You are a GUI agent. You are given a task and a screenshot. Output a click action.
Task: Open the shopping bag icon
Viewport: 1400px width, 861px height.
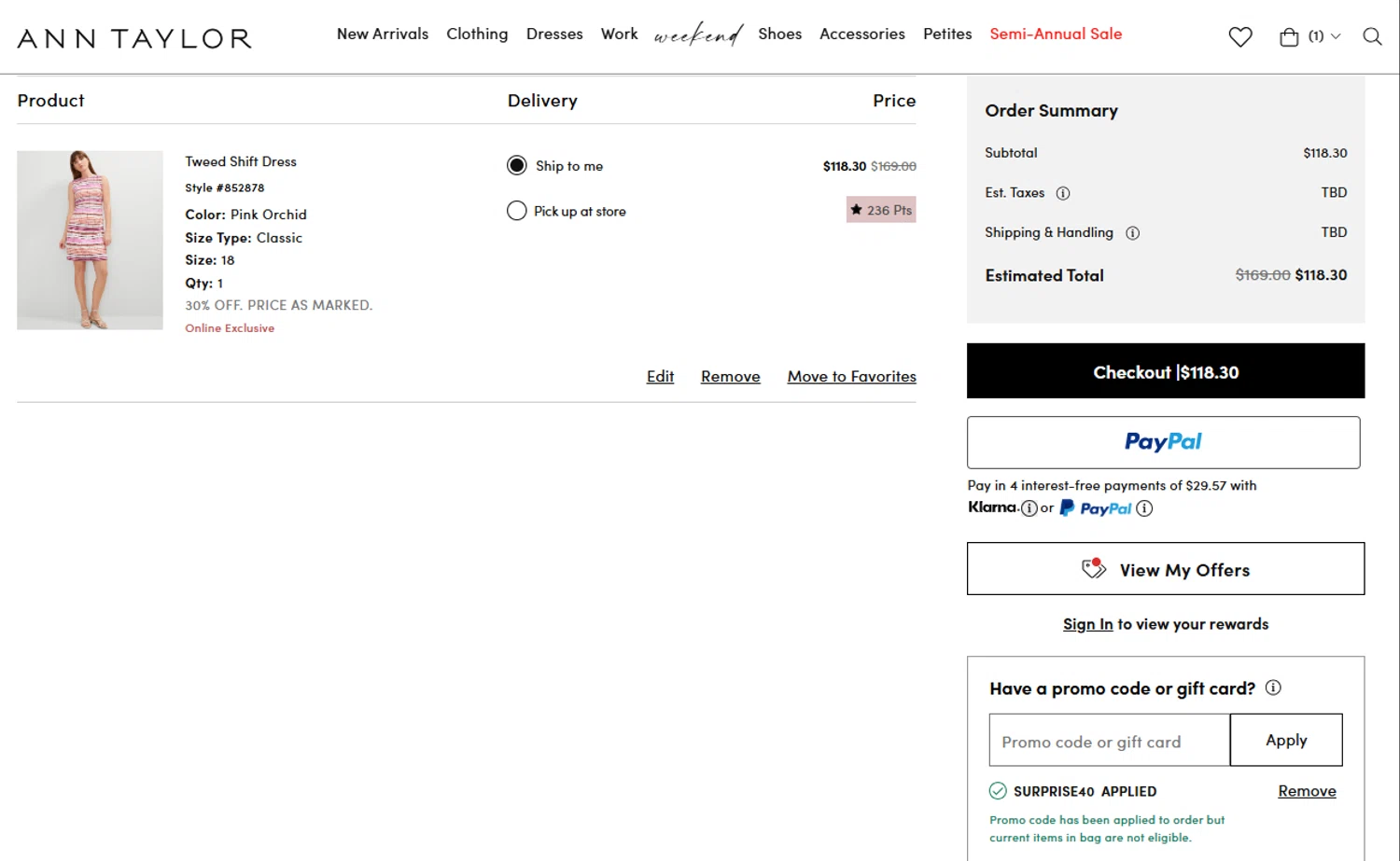coord(1289,37)
